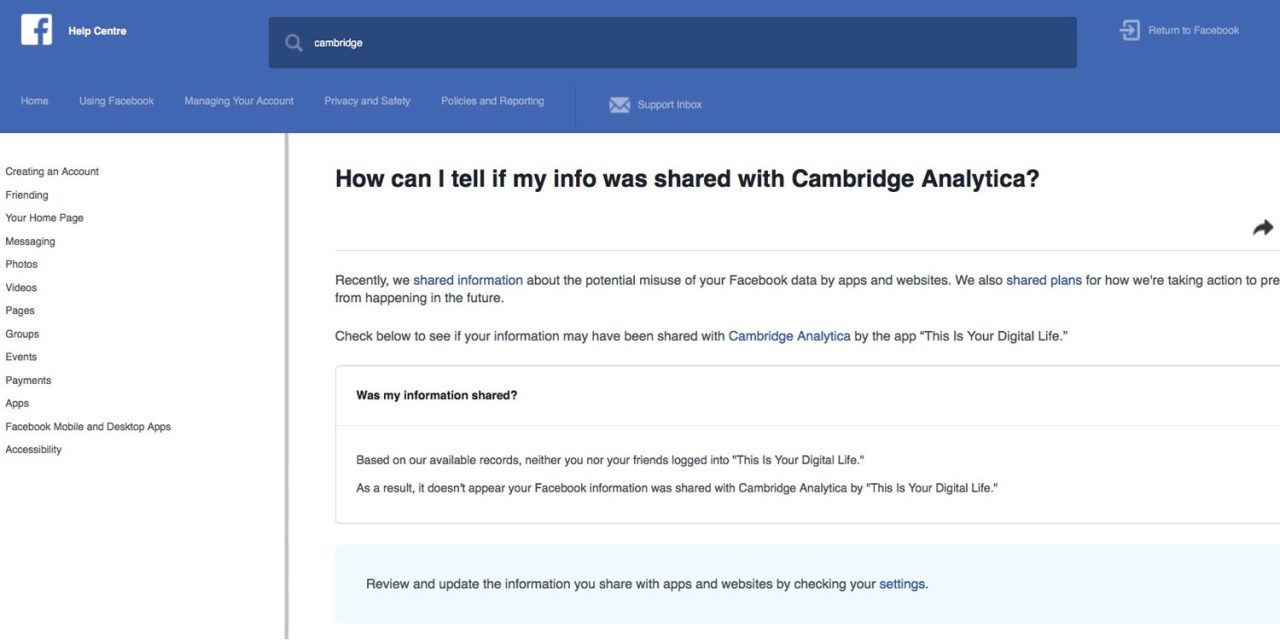Open the Policies and Reporting menu
Image resolution: width=1280 pixels, height=640 pixels.
point(492,101)
